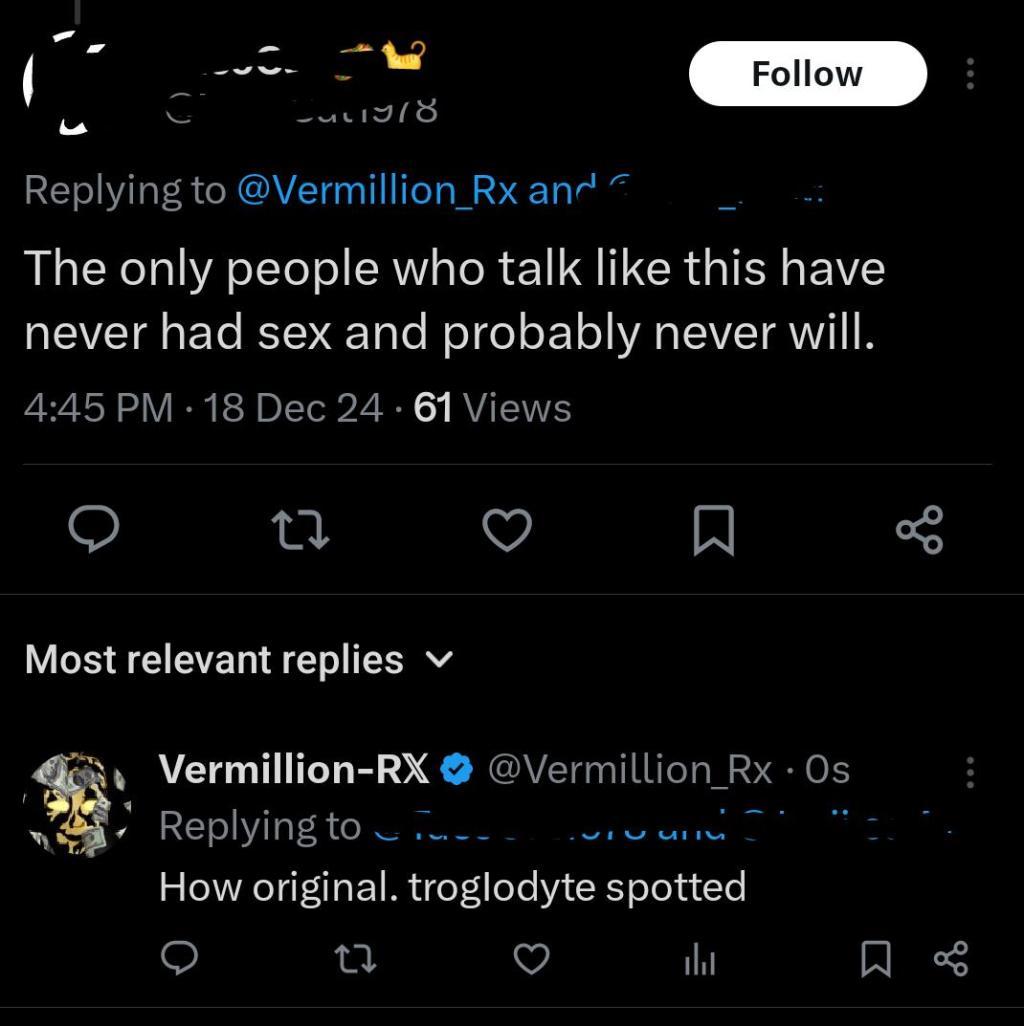Like the main tweet

507,529
